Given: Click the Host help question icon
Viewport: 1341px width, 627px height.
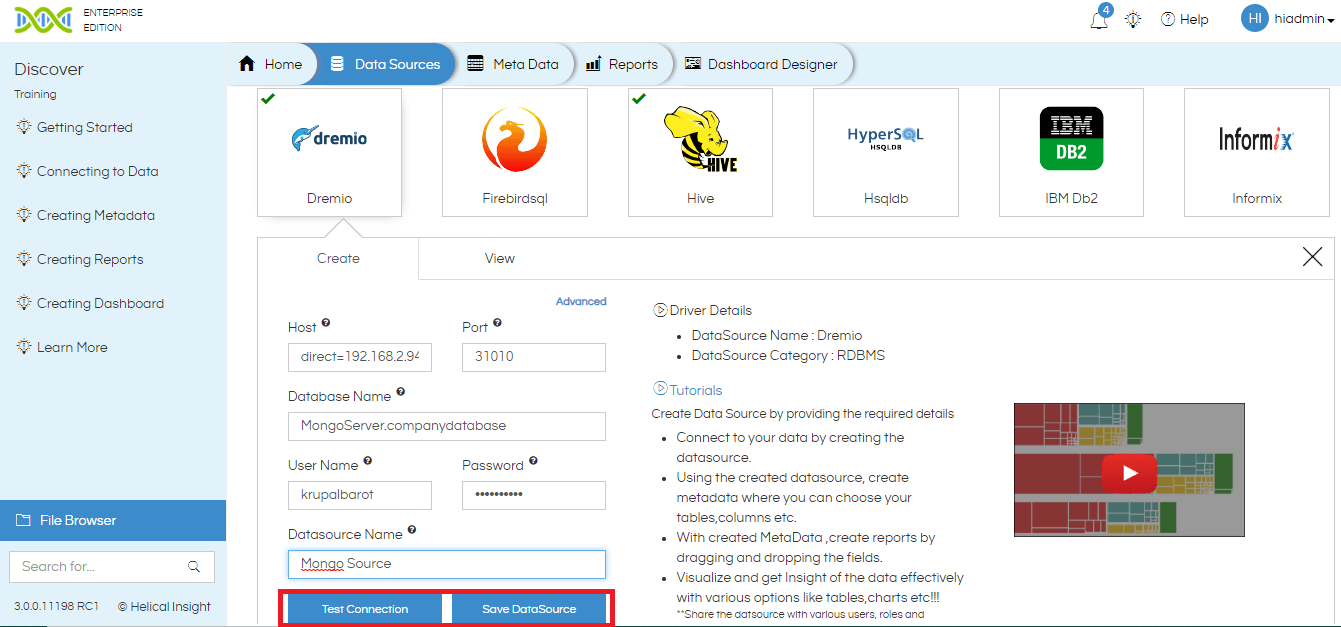Looking at the screenshot, I should coord(326,324).
